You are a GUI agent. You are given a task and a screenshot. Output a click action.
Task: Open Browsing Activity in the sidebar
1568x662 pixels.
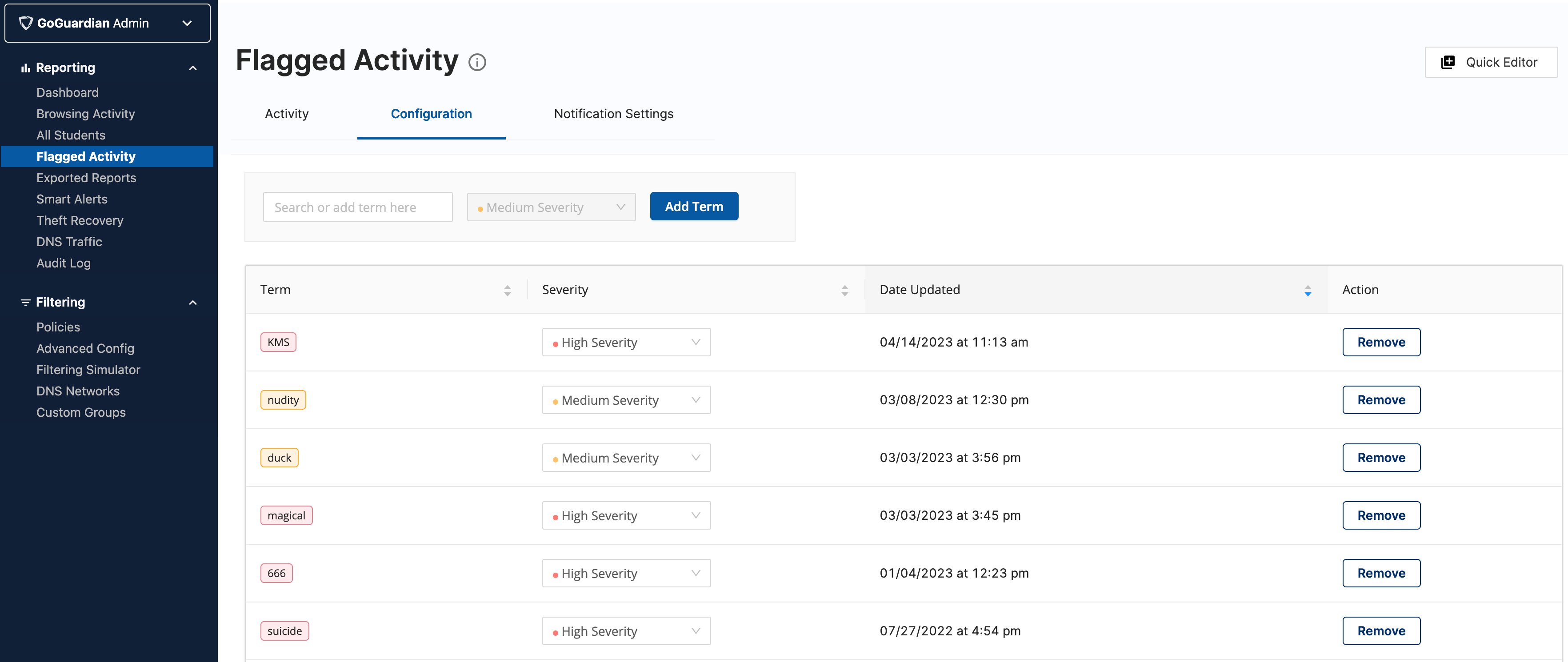(x=86, y=114)
